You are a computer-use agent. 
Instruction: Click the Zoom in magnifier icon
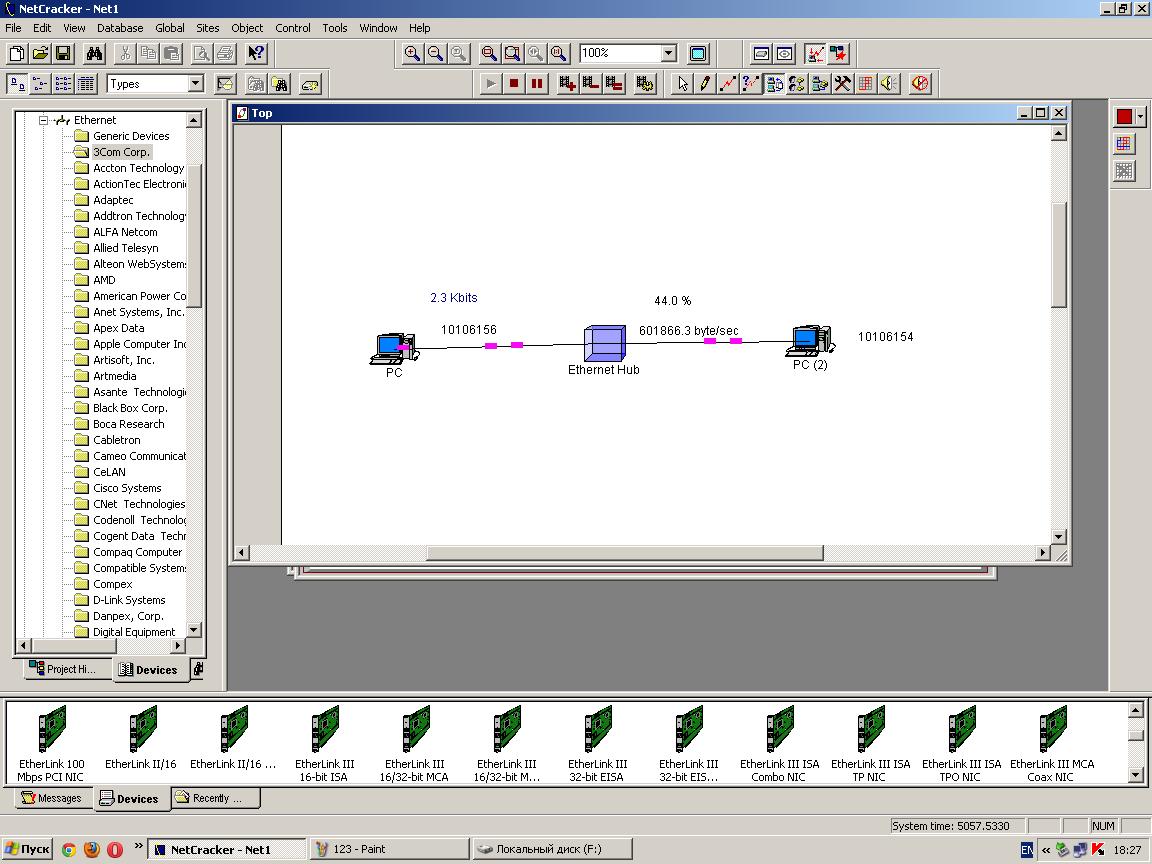coord(412,54)
